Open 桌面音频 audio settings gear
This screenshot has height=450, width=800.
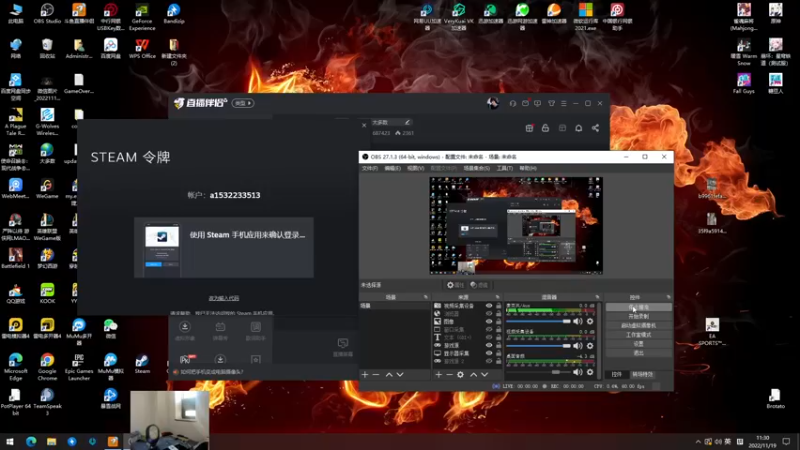(x=590, y=372)
